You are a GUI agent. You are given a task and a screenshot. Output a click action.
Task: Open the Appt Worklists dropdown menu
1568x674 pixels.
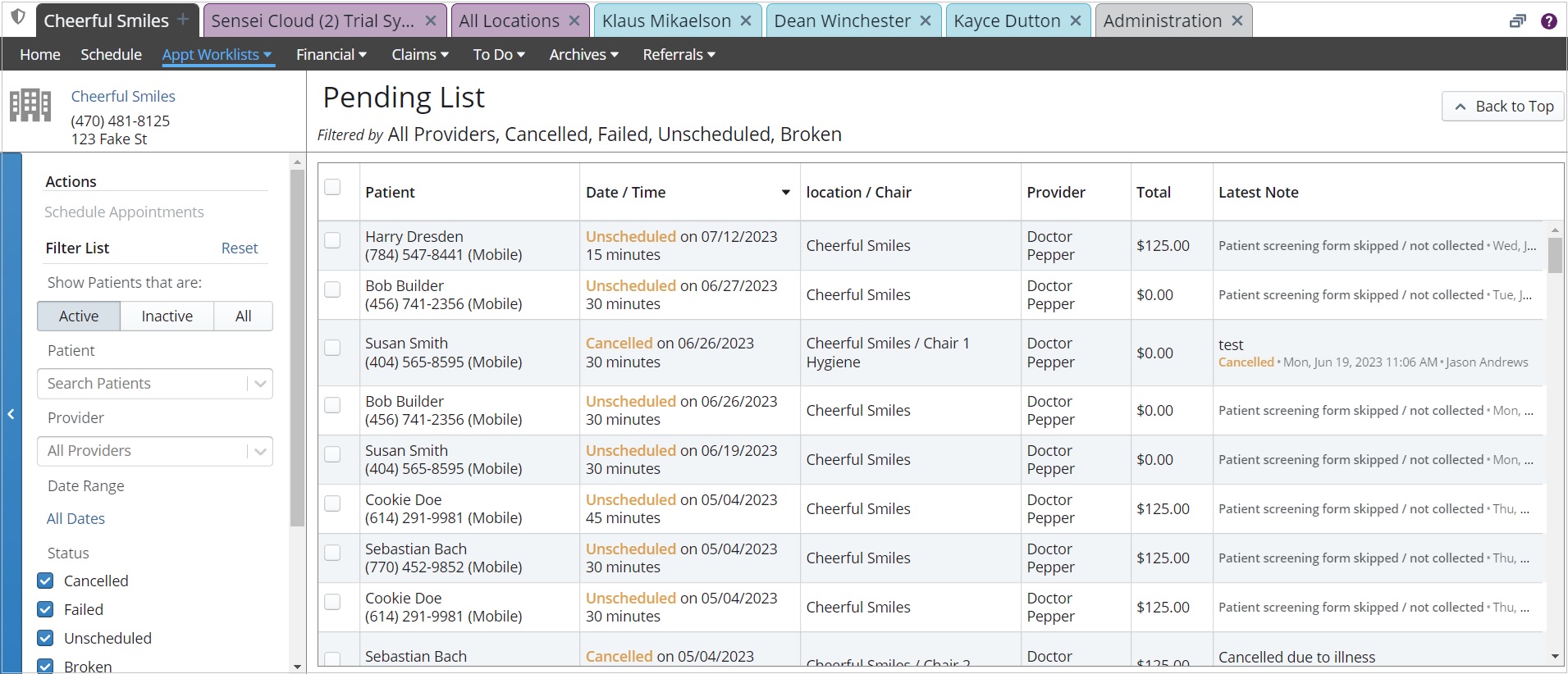[217, 54]
